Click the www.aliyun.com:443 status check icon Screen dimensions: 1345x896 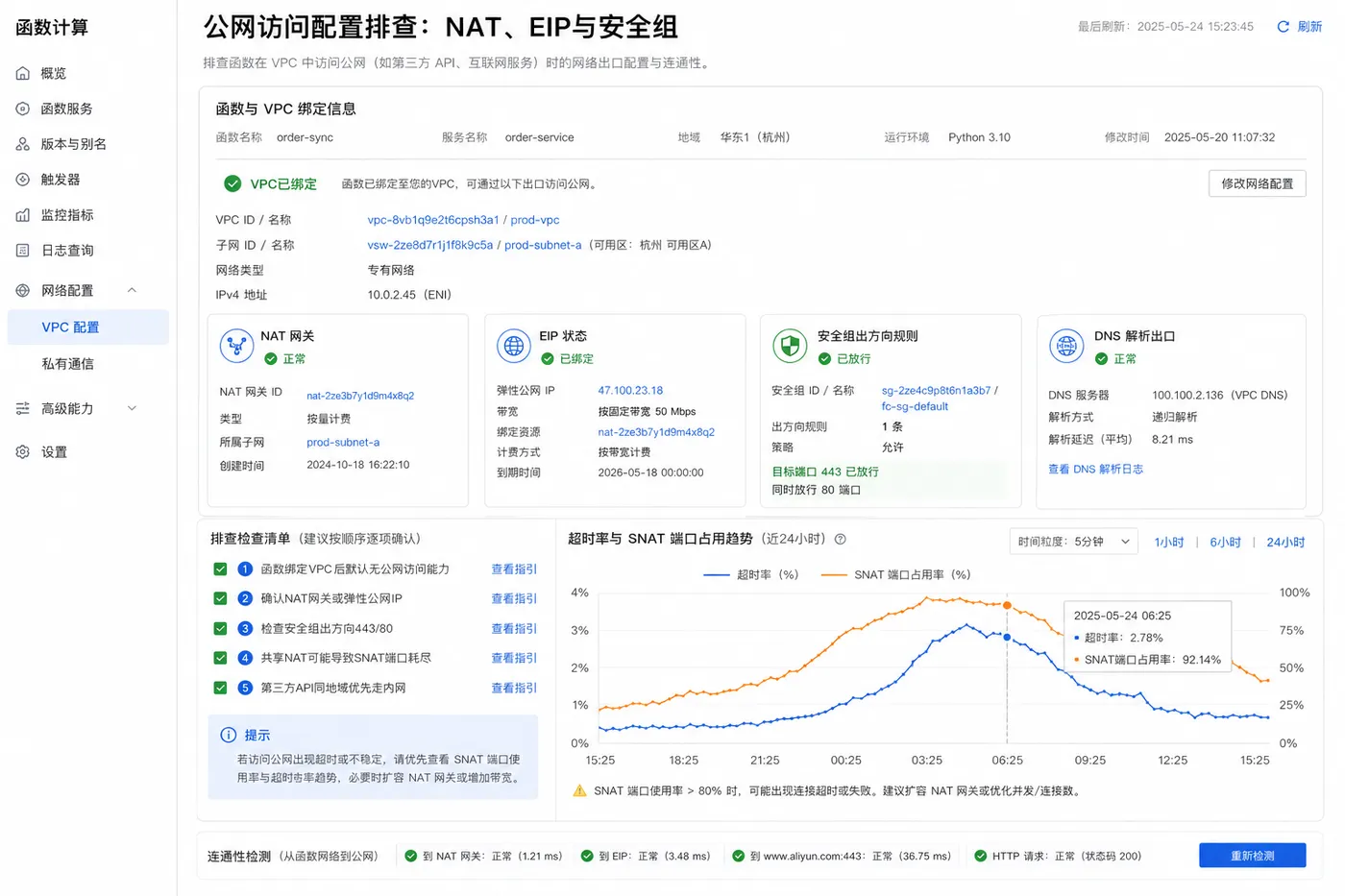point(738,856)
